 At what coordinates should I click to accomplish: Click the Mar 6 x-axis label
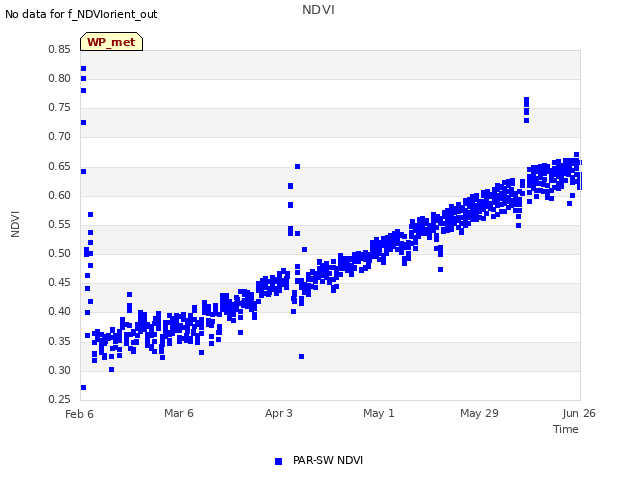[179, 413]
